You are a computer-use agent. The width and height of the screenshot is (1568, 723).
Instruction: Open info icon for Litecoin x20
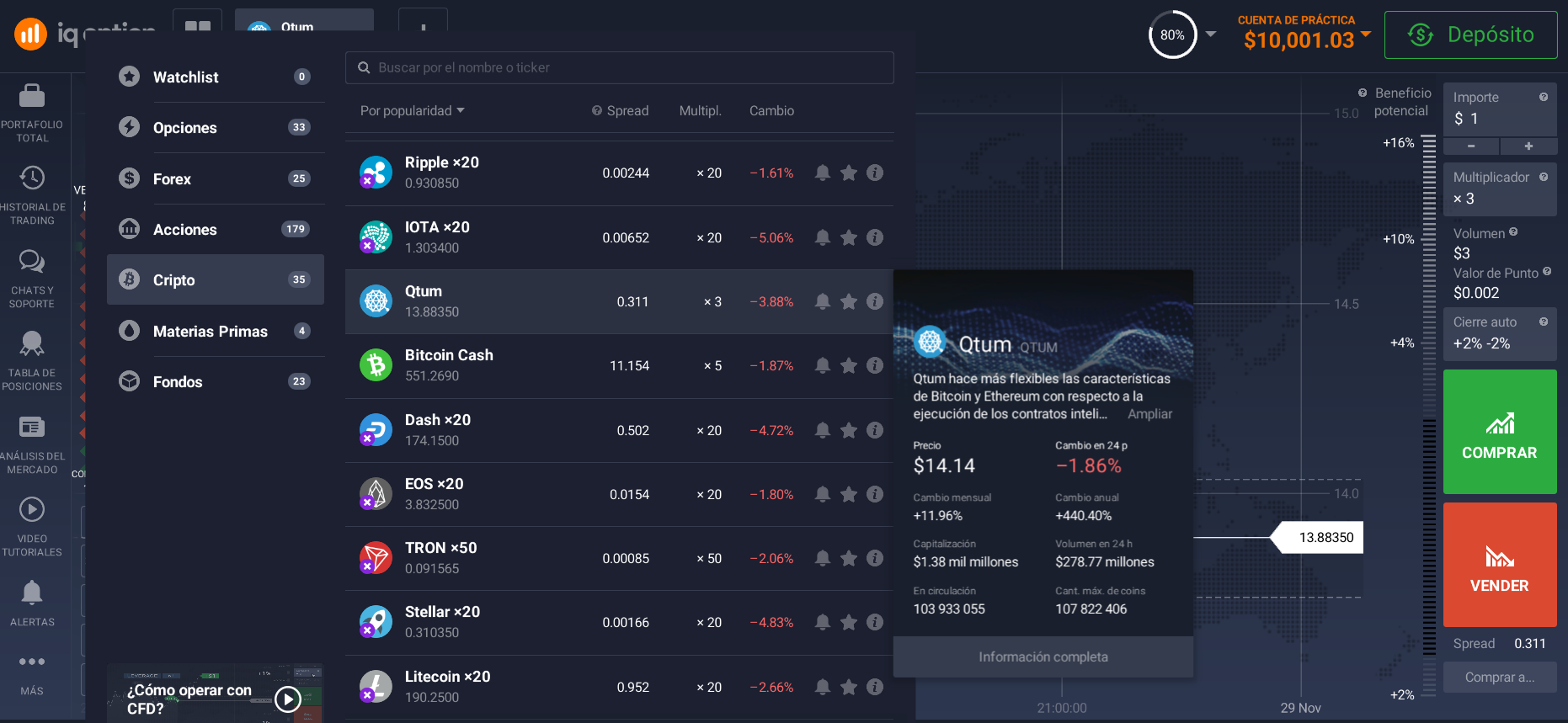(875, 687)
